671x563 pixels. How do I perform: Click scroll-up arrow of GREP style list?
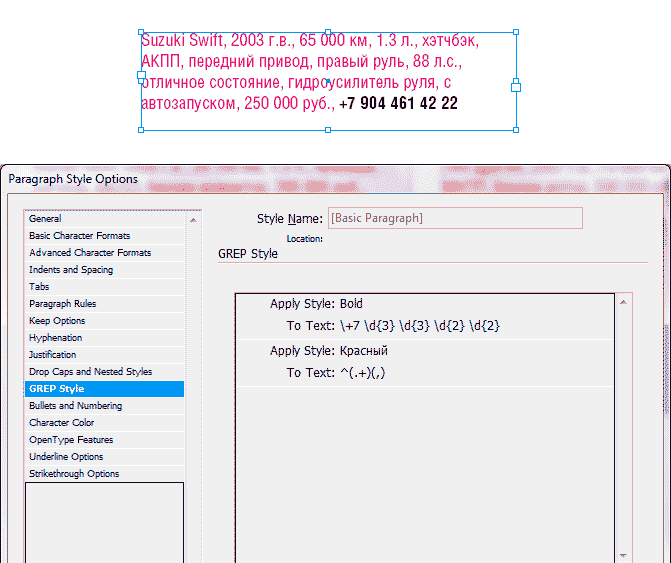point(623,302)
